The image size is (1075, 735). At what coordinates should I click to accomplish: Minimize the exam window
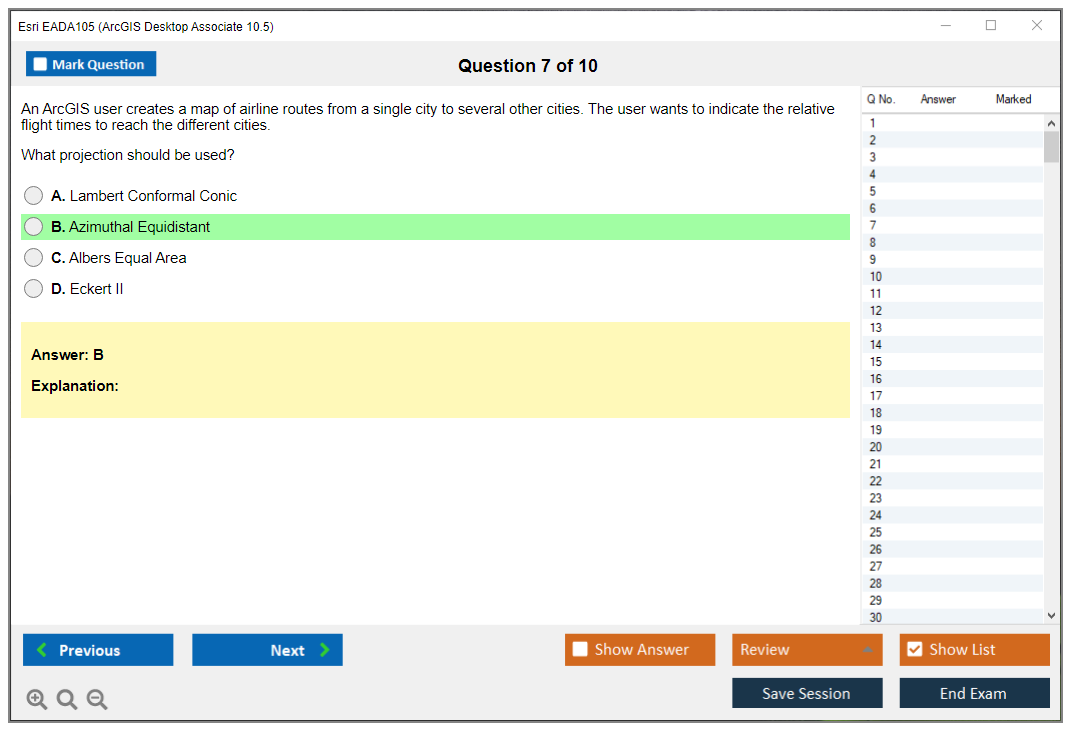(x=946, y=26)
